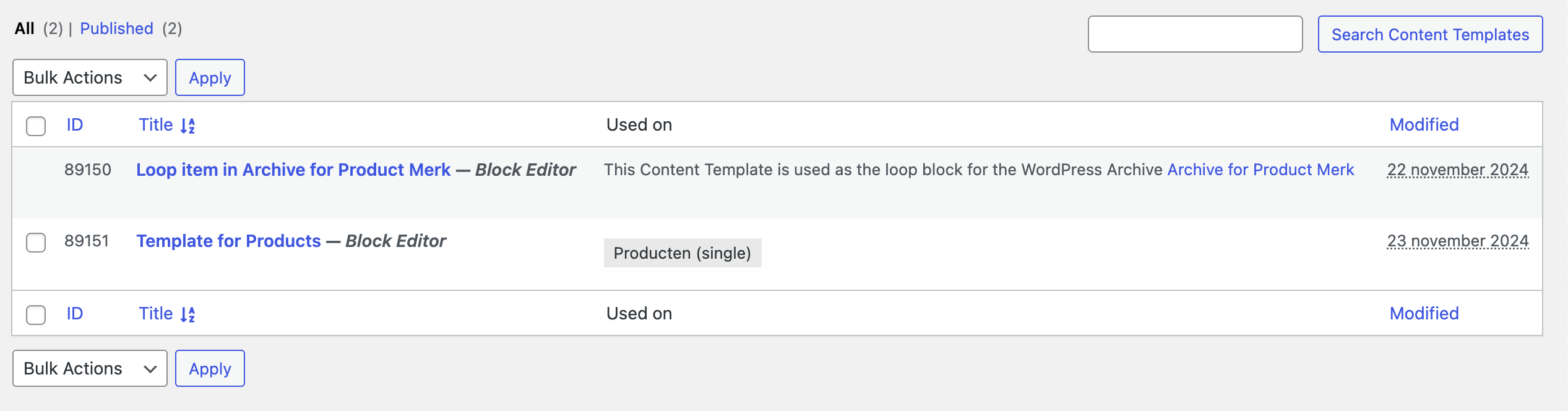The width and height of the screenshot is (1568, 411).
Task: Open Loop item in Archive for Product Merk
Action: point(293,170)
